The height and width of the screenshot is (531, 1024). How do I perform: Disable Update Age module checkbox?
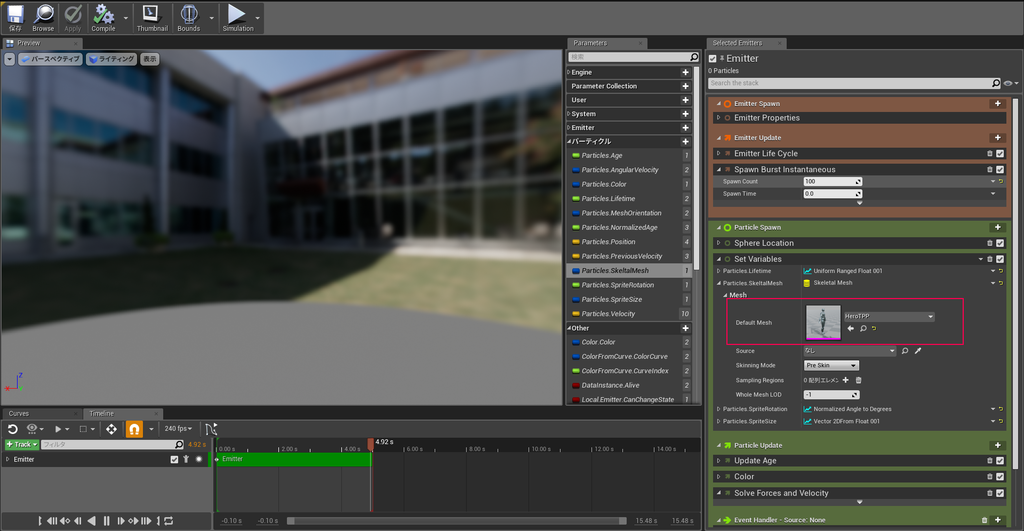pyautogui.click(x=1000, y=461)
